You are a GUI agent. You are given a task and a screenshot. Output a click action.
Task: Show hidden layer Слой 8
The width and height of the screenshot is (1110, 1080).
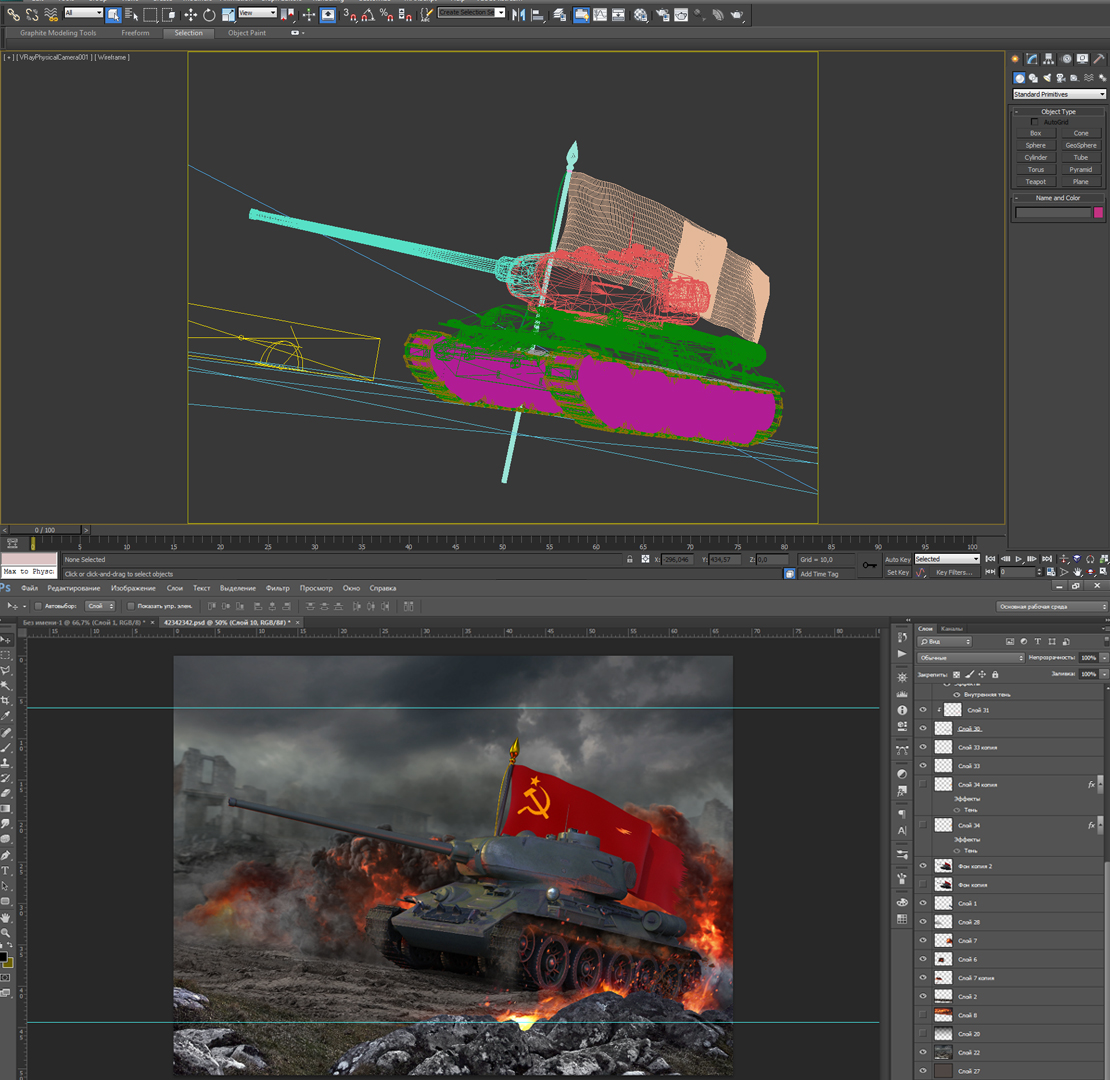922,1015
